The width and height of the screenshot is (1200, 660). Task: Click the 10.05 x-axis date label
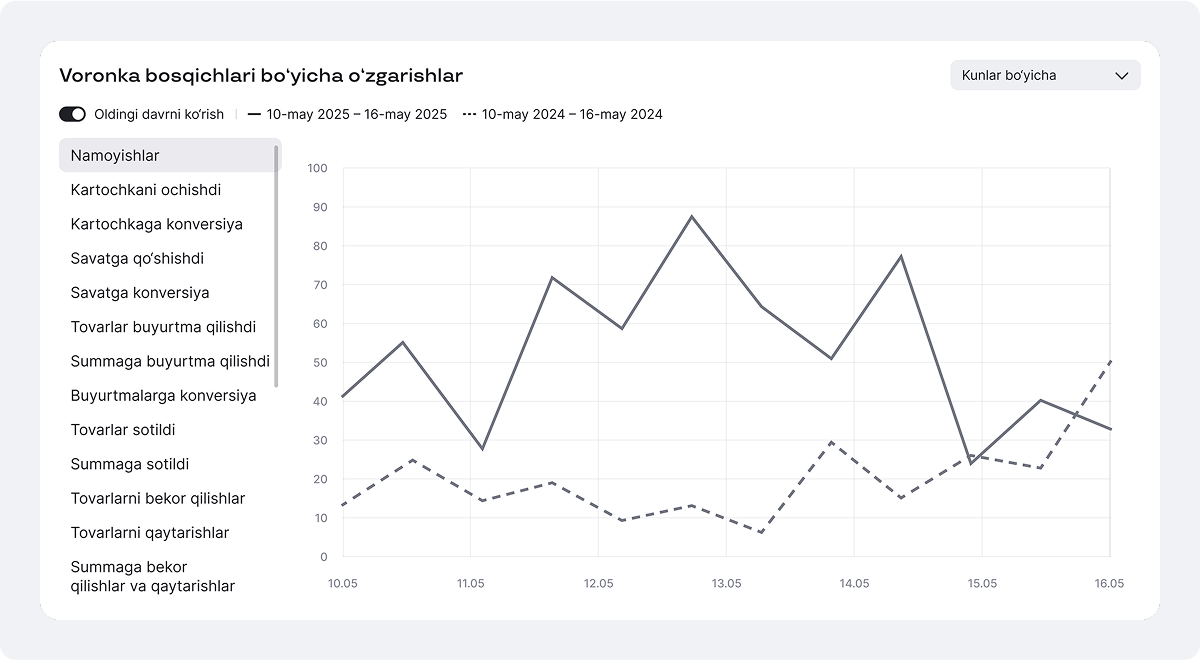pos(342,583)
